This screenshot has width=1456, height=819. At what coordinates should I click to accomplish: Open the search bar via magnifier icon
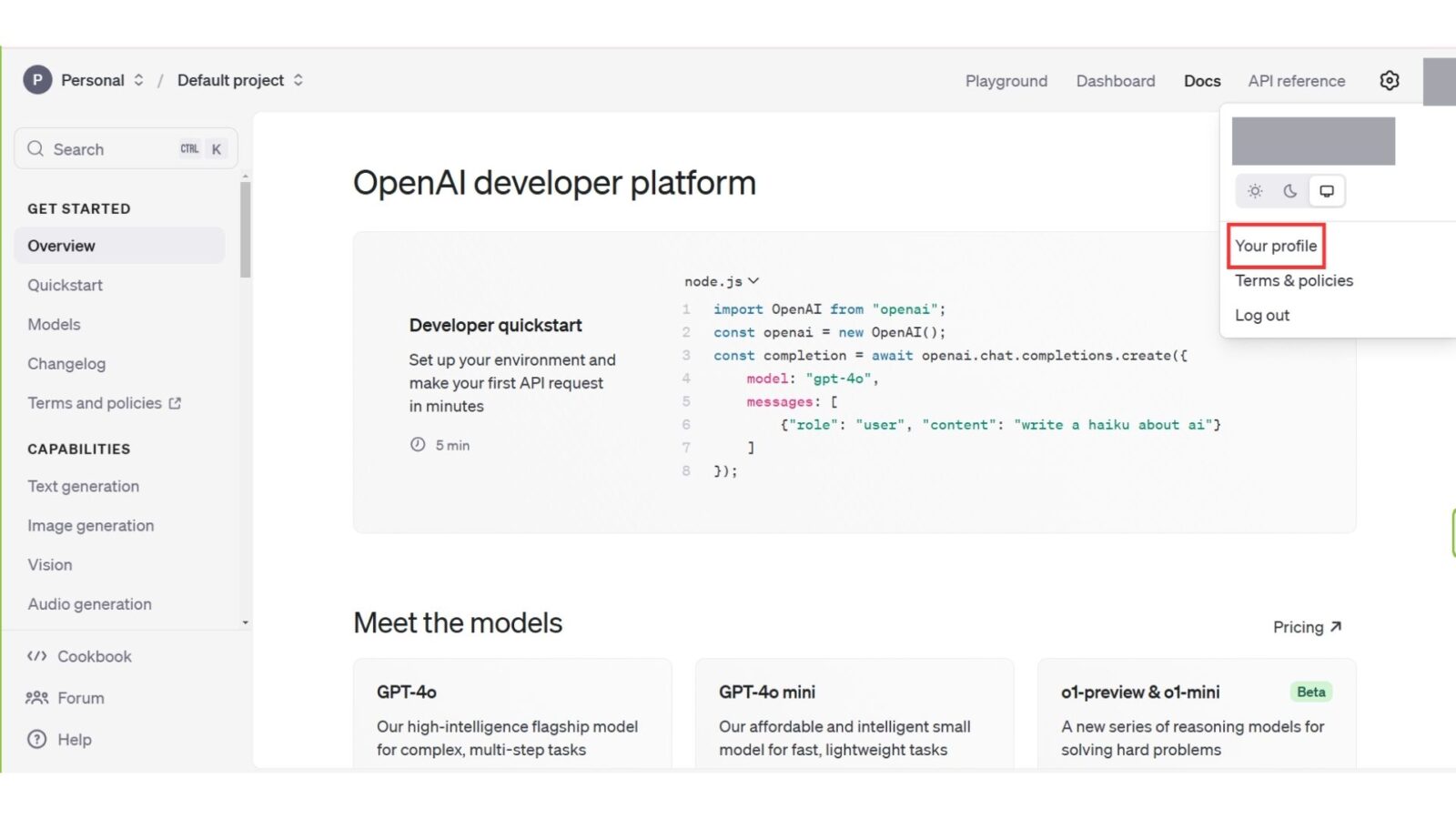click(x=35, y=148)
